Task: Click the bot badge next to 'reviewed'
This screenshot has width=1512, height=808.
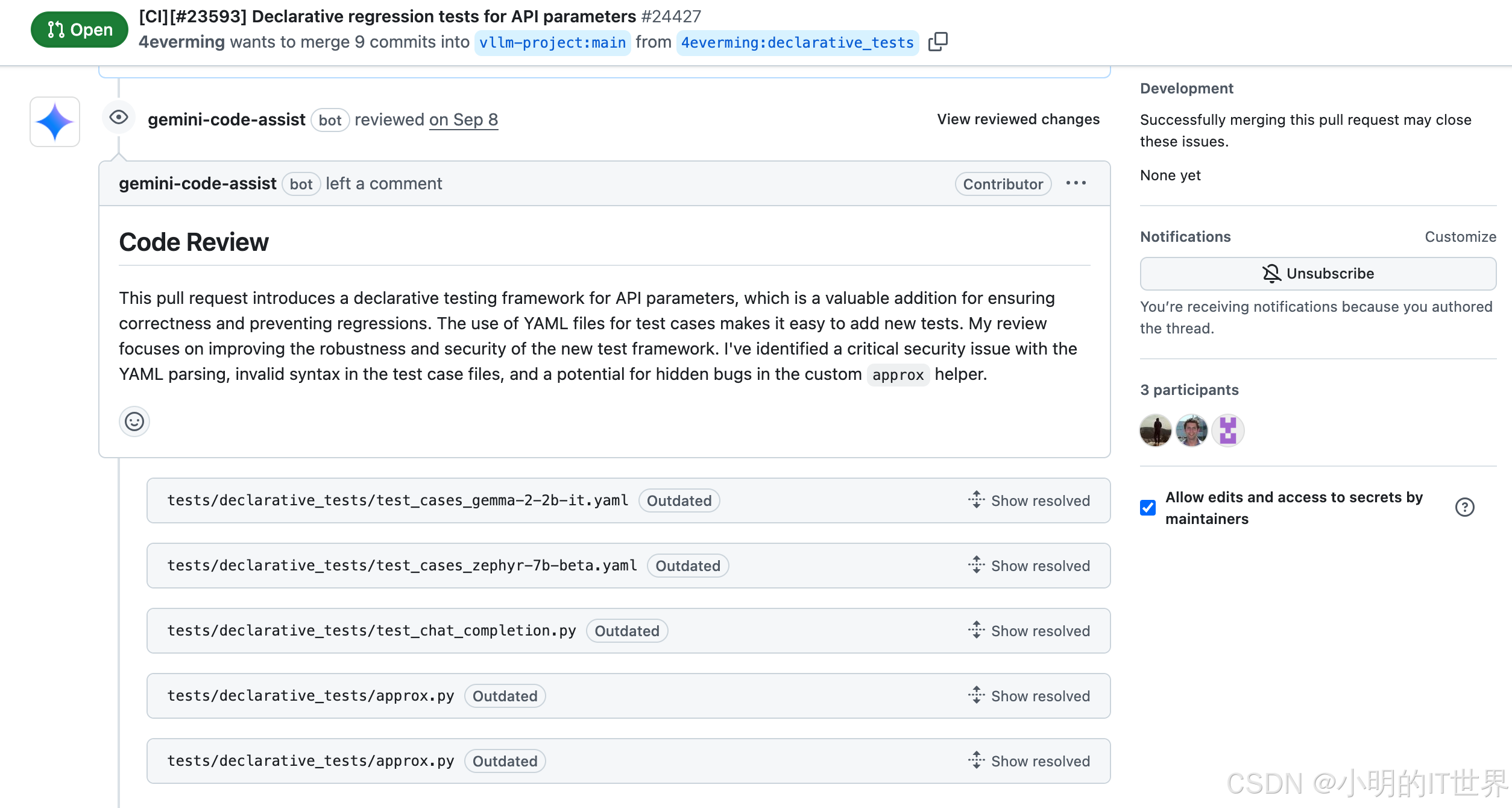Action: coord(330,120)
